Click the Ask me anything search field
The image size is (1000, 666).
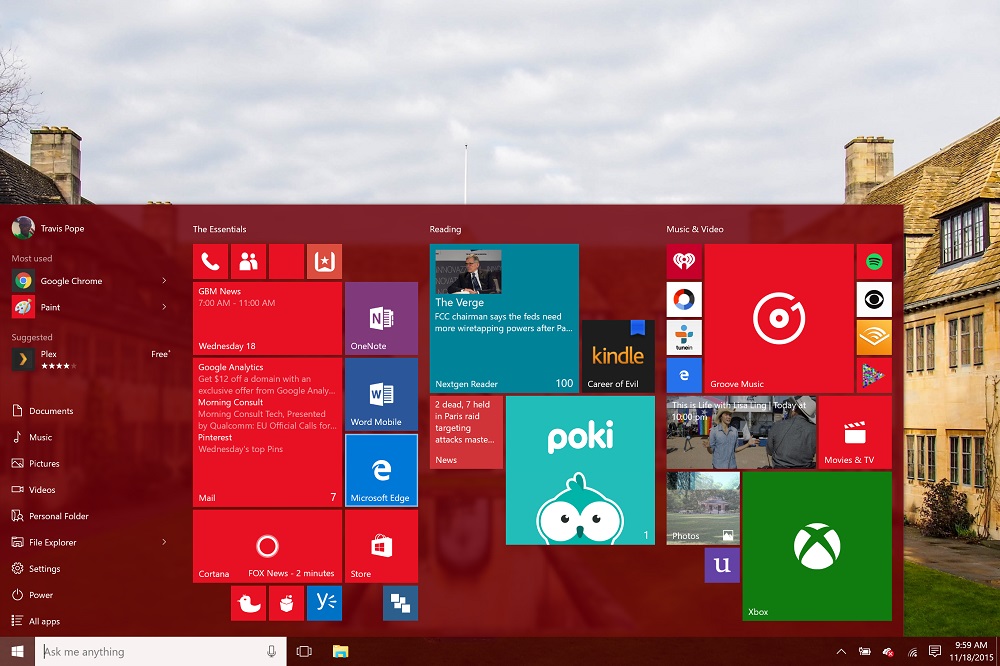pos(150,652)
